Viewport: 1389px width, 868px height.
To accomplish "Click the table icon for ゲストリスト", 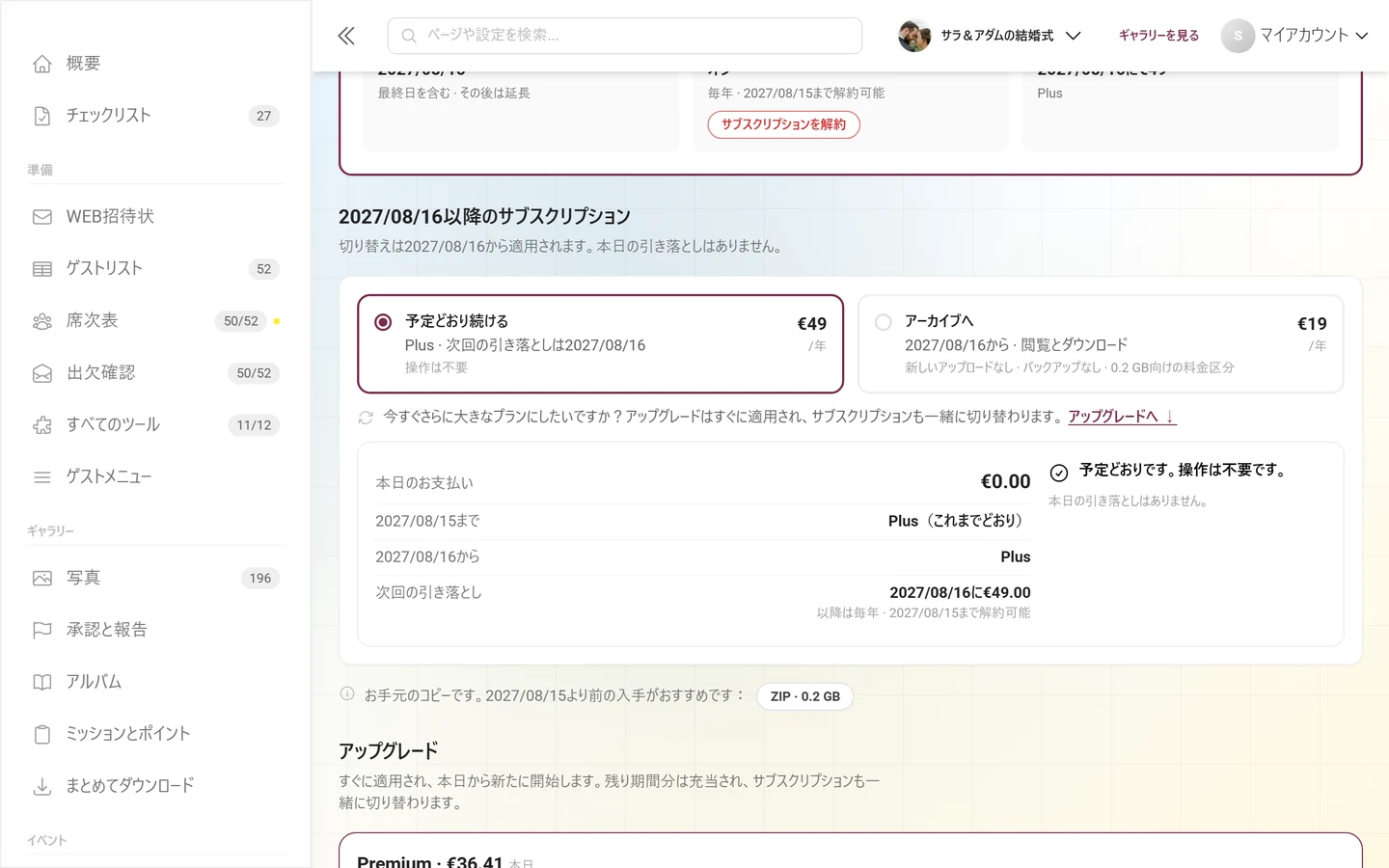I will click(x=42, y=269).
